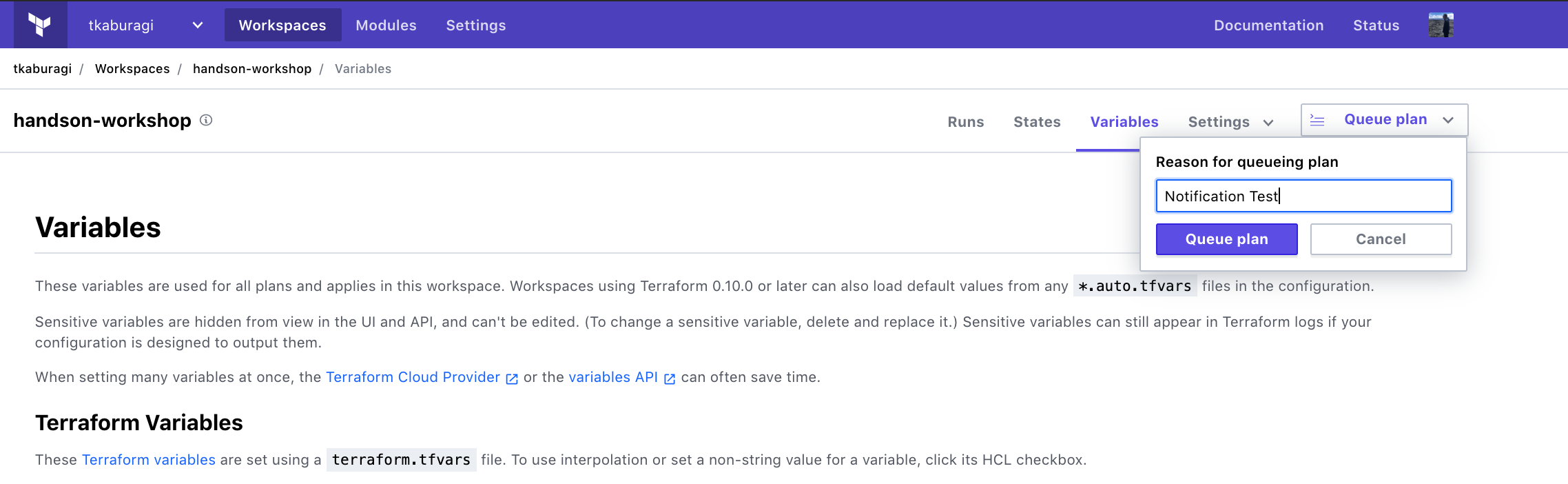
Task: Confirm with the blue Queue plan button
Action: coord(1226,239)
